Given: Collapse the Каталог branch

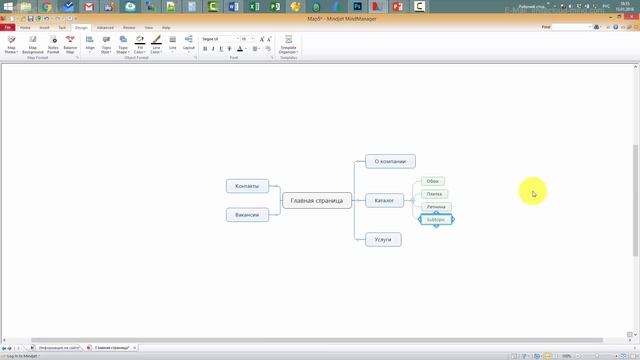Looking at the screenshot, I should 413,200.
